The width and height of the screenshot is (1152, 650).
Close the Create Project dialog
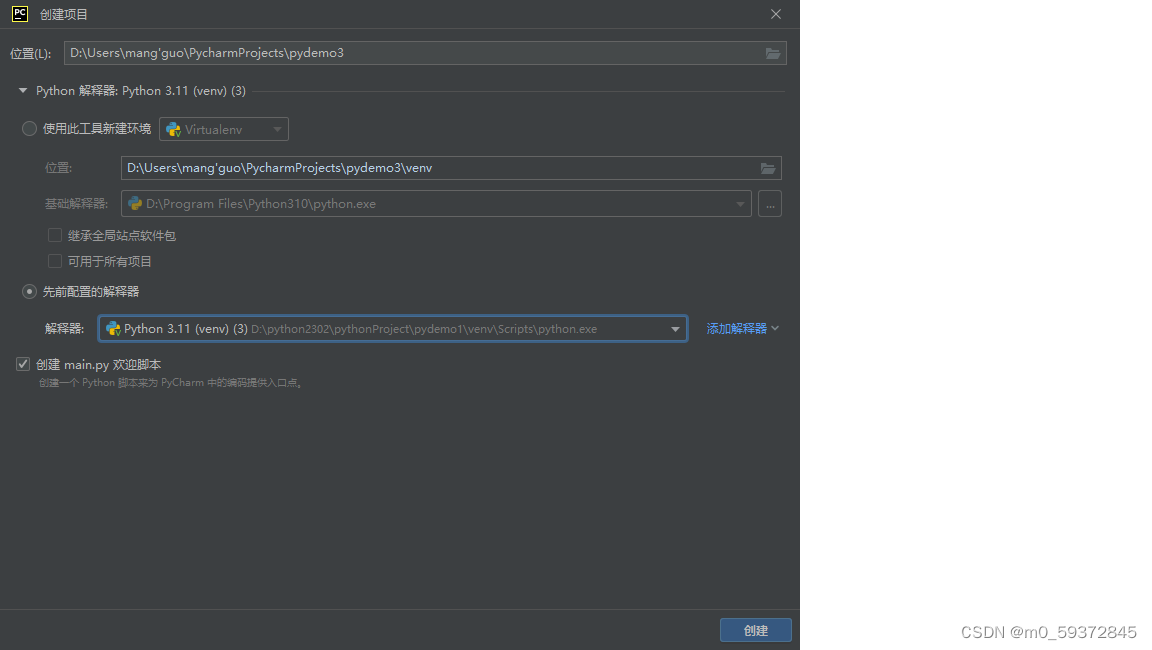click(776, 14)
